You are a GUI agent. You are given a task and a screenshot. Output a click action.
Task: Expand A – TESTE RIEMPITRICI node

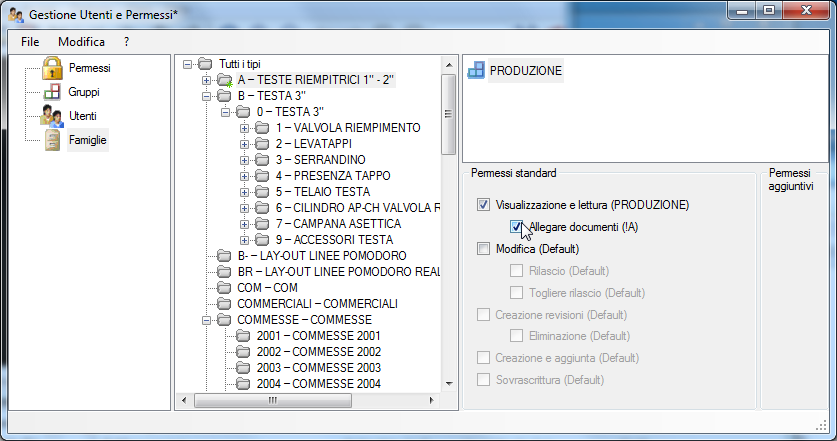coord(207,81)
